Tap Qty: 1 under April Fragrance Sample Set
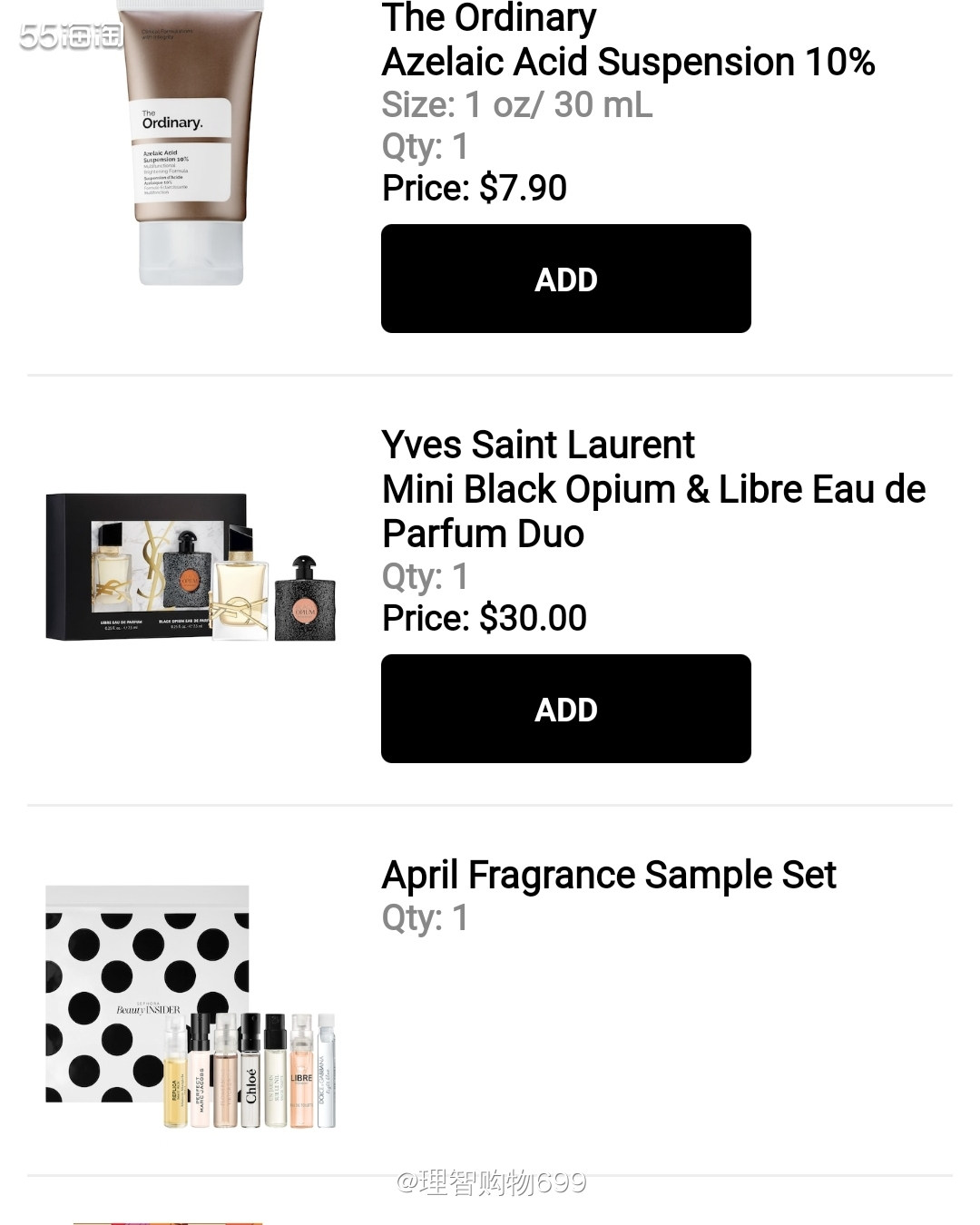The width and height of the screenshot is (980, 1225). tap(425, 917)
